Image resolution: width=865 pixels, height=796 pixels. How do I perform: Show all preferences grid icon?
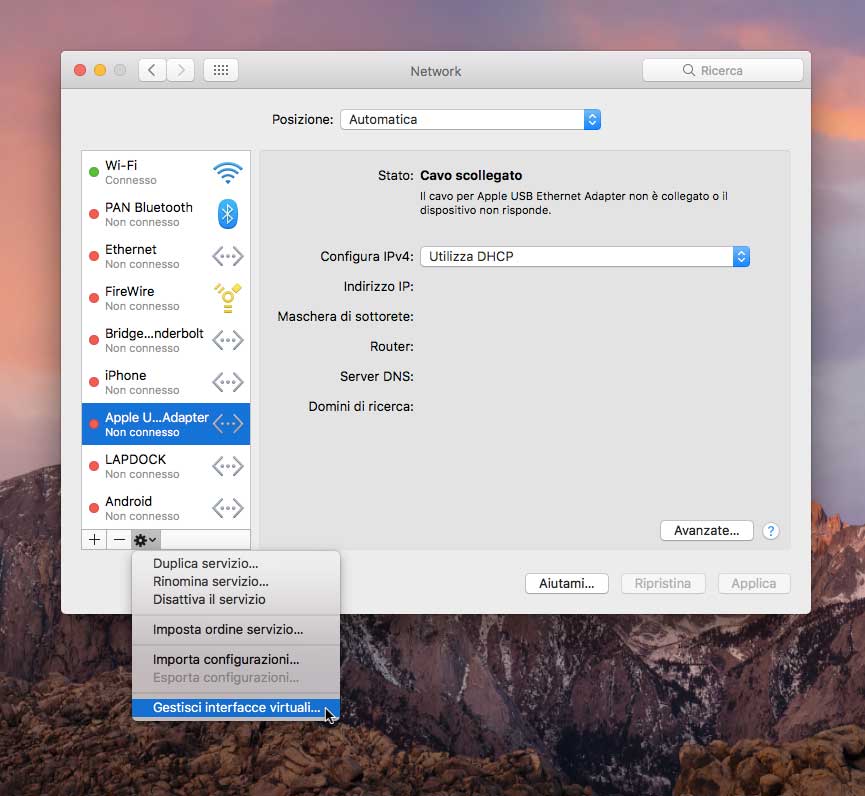(x=221, y=70)
